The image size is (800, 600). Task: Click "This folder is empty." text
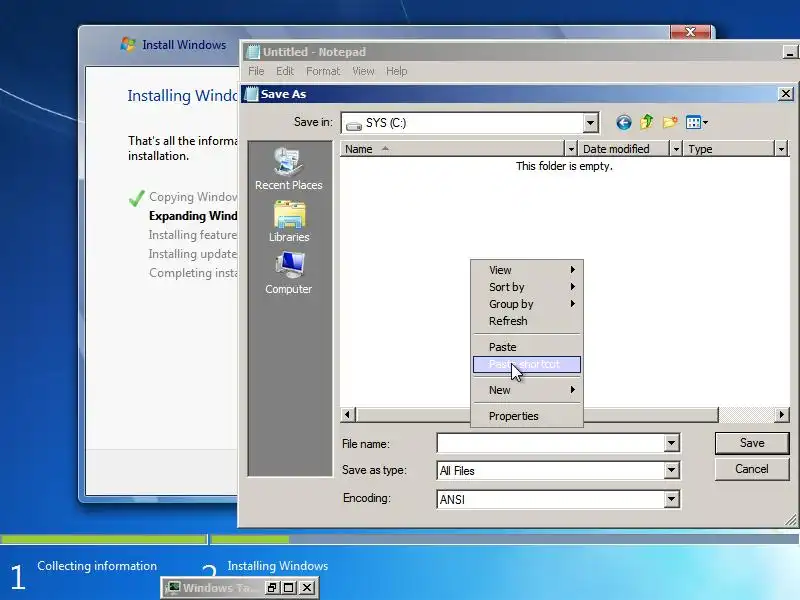(564, 166)
